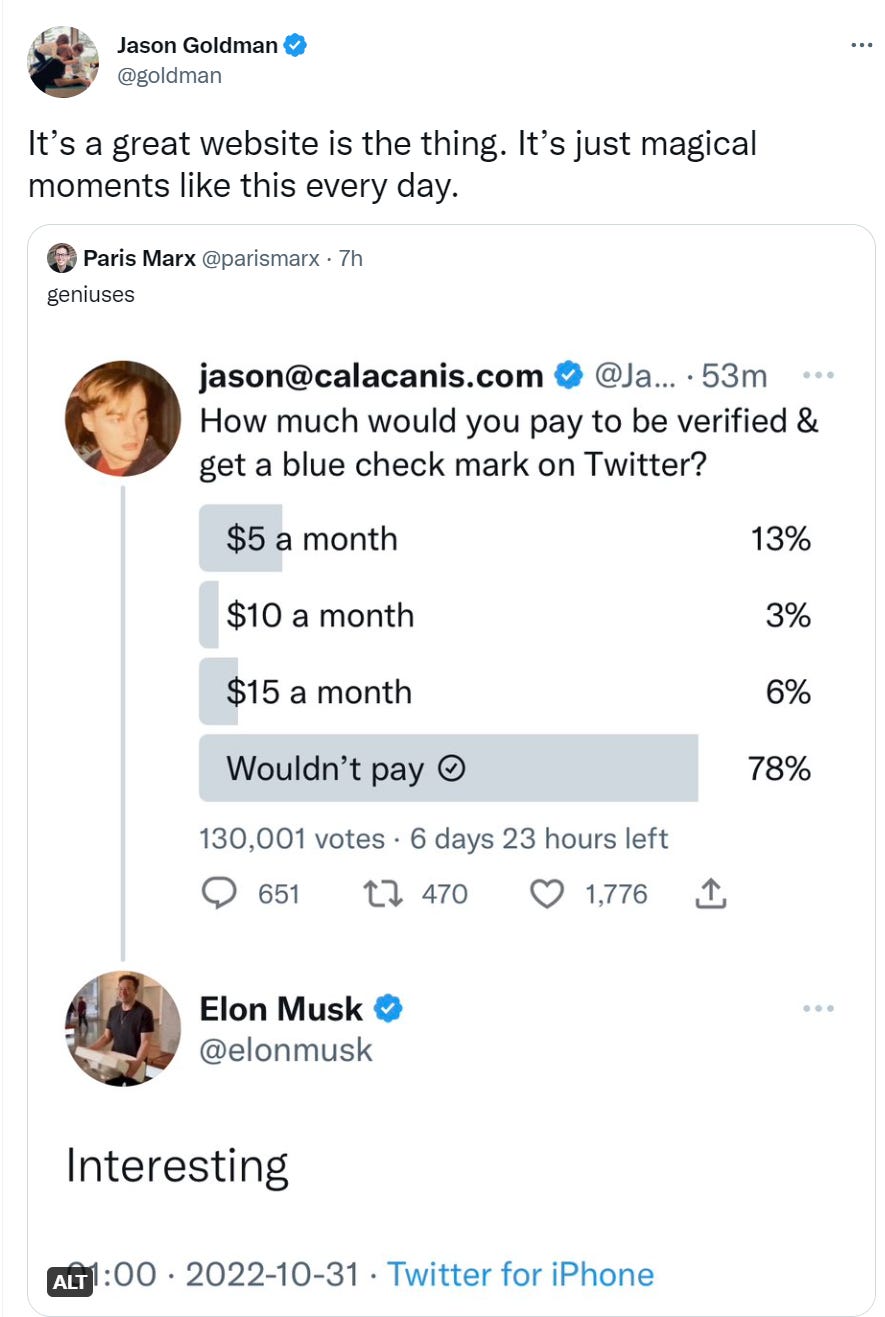
Task: Open the more options menu on Goldman's tweet
Action: [861, 45]
